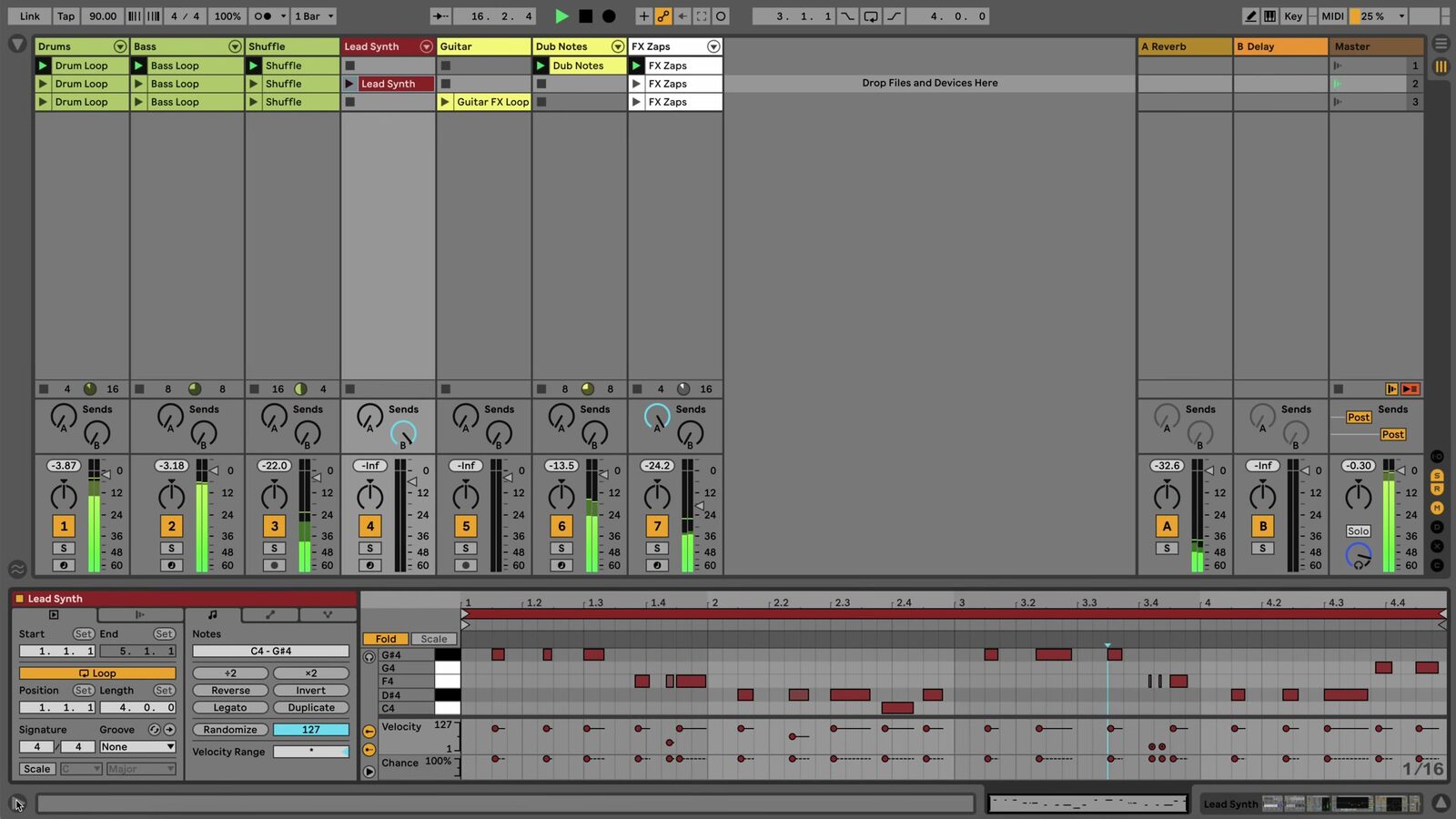This screenshot has height=819, width=1456.
Task: Open the 1 Bar quantization menu
Action: pyautogui.click(x=314, y=15)
